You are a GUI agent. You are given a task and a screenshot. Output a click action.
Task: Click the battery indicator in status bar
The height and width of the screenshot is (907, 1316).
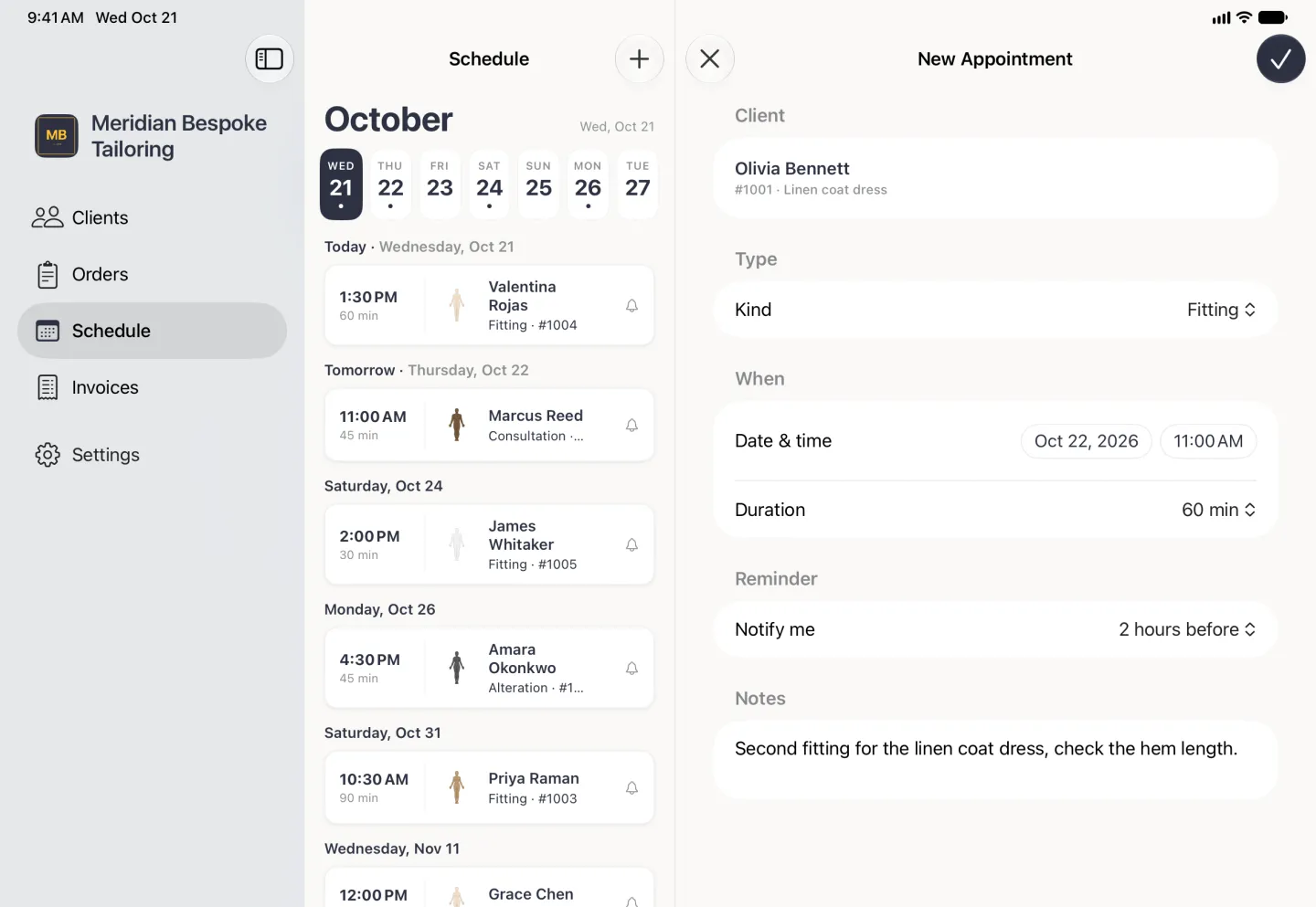point(1273,17)
